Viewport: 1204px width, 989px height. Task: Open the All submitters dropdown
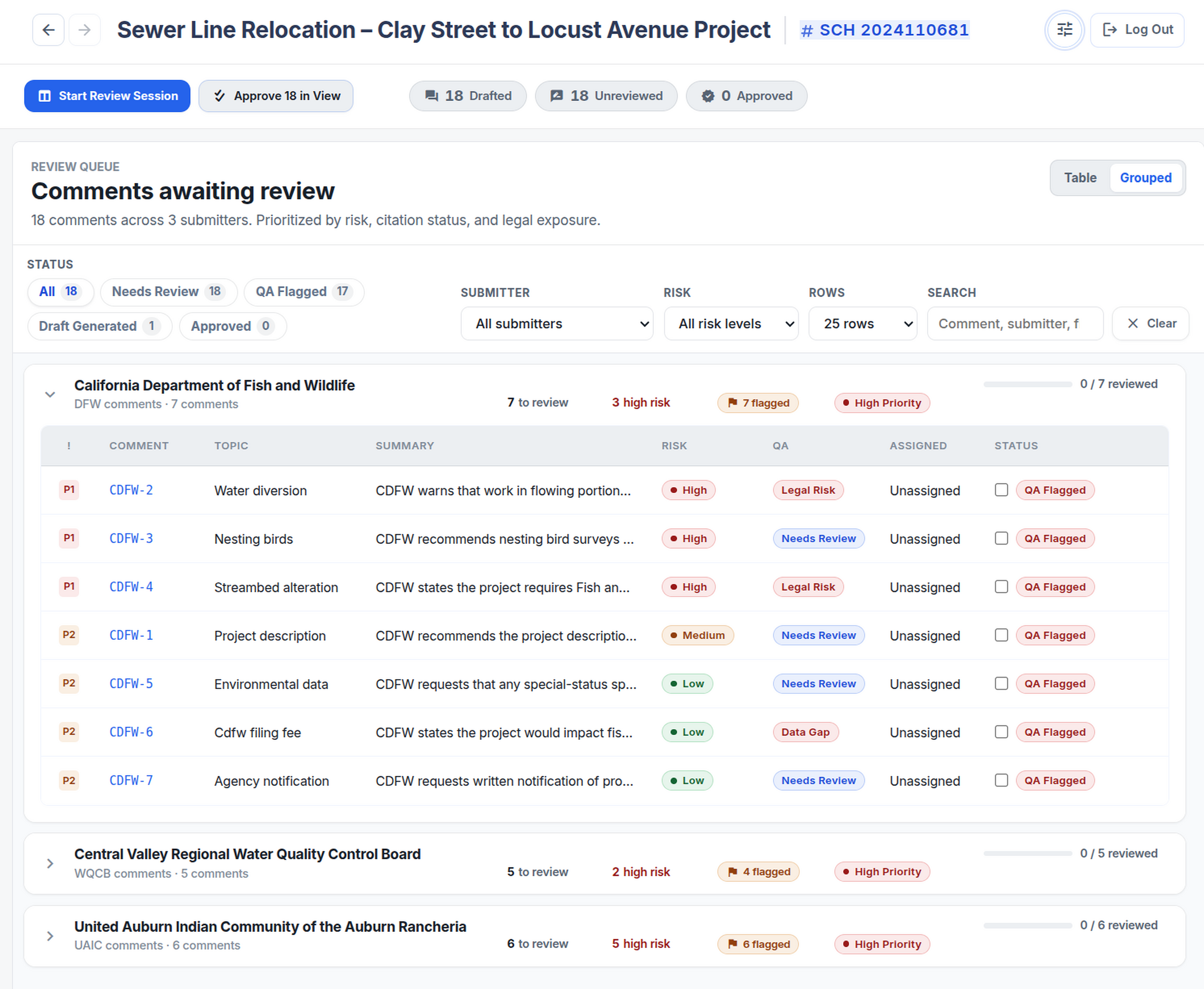(x=557, y=323)
